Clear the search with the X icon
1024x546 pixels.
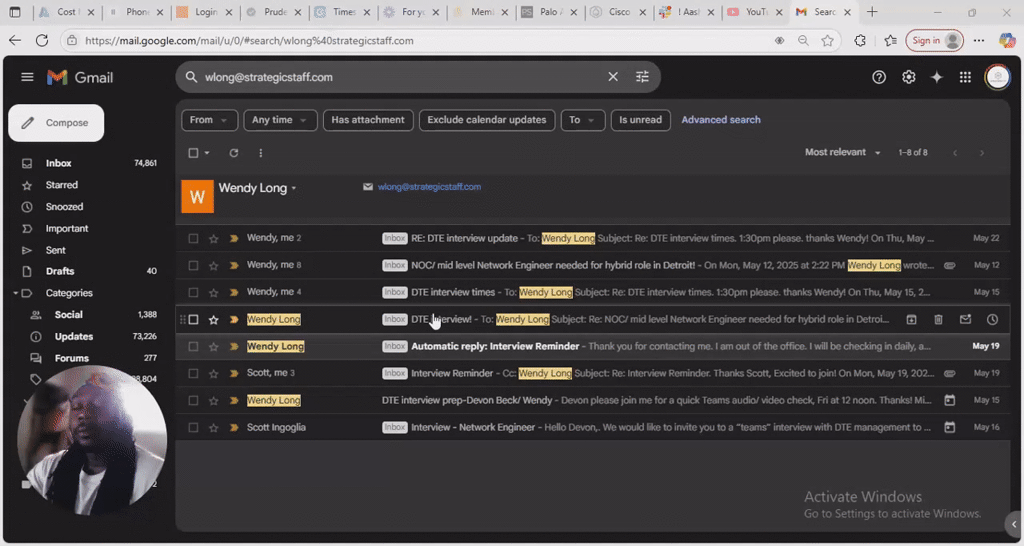click(x=613, y=77)
